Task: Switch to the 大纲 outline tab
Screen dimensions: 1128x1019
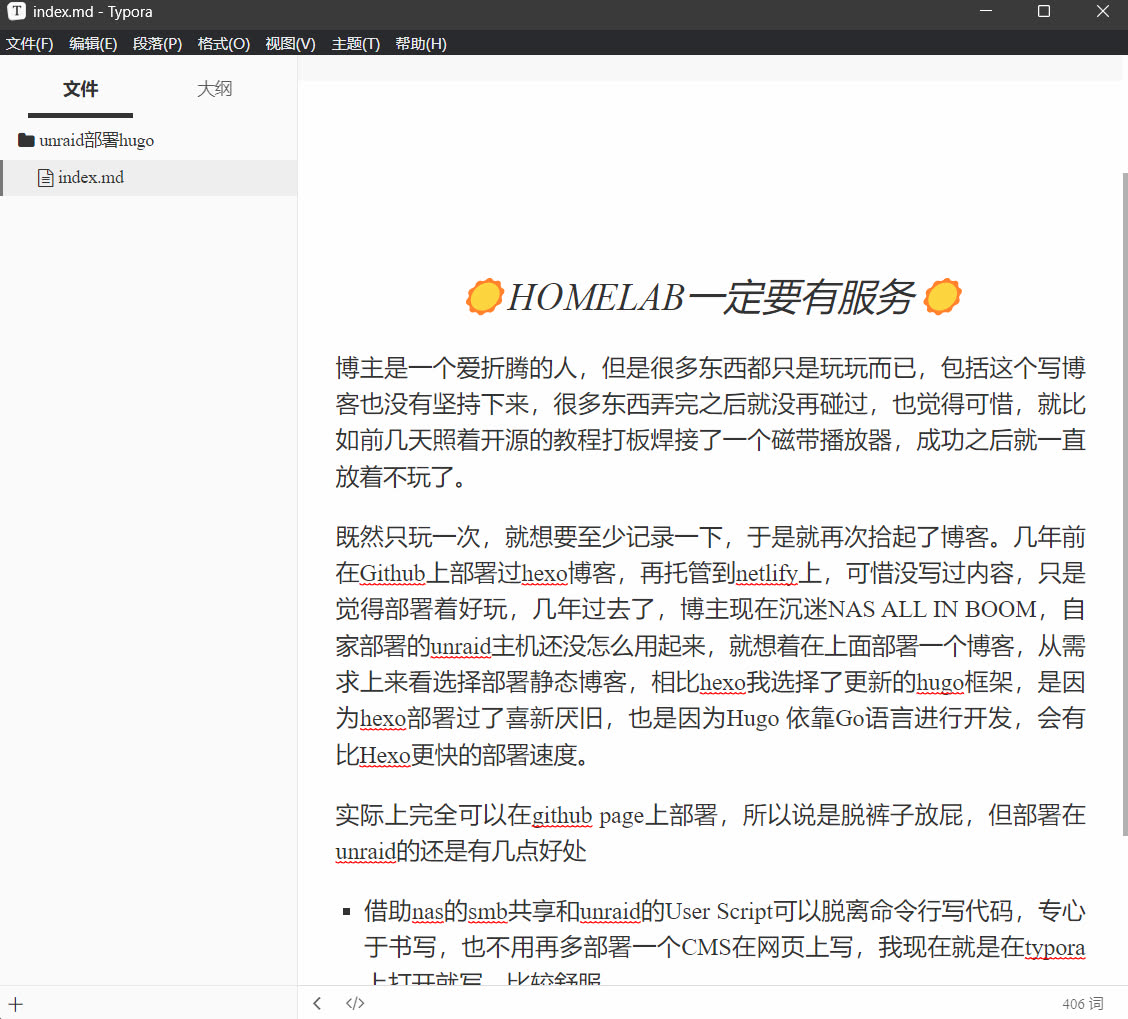Action: tap(214, 89)
